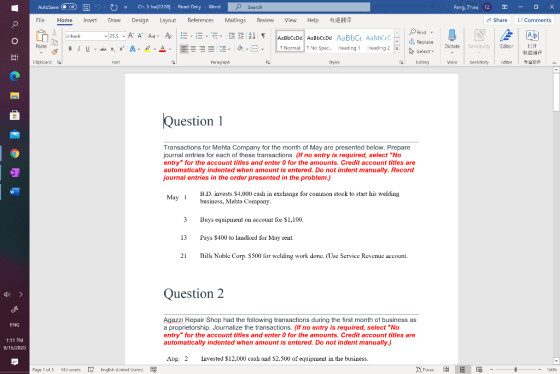Click the Paste clipboard icon
Image resolution: width=560 pixels, height=374 pixels.
41,36
